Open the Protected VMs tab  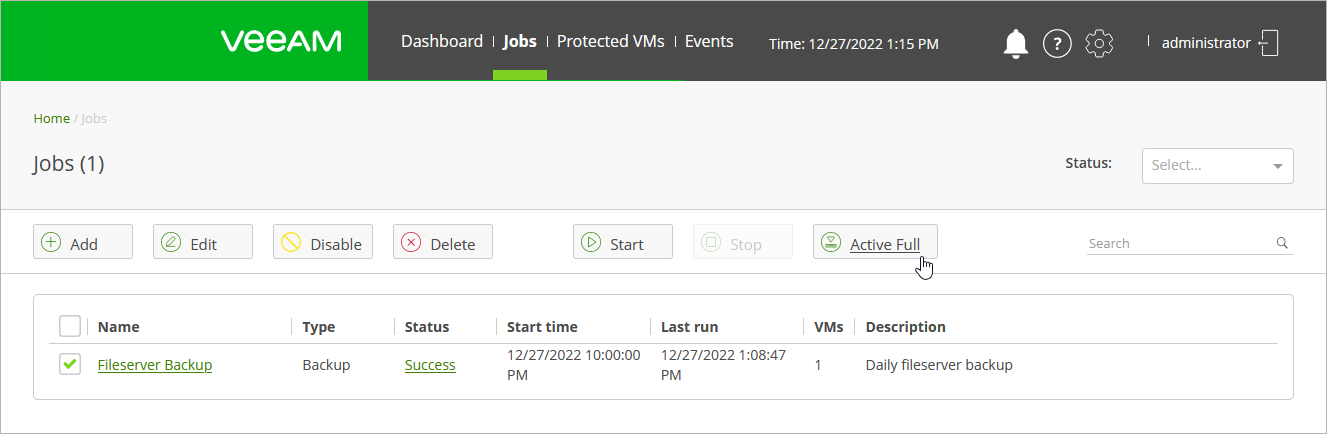point(610,42)
